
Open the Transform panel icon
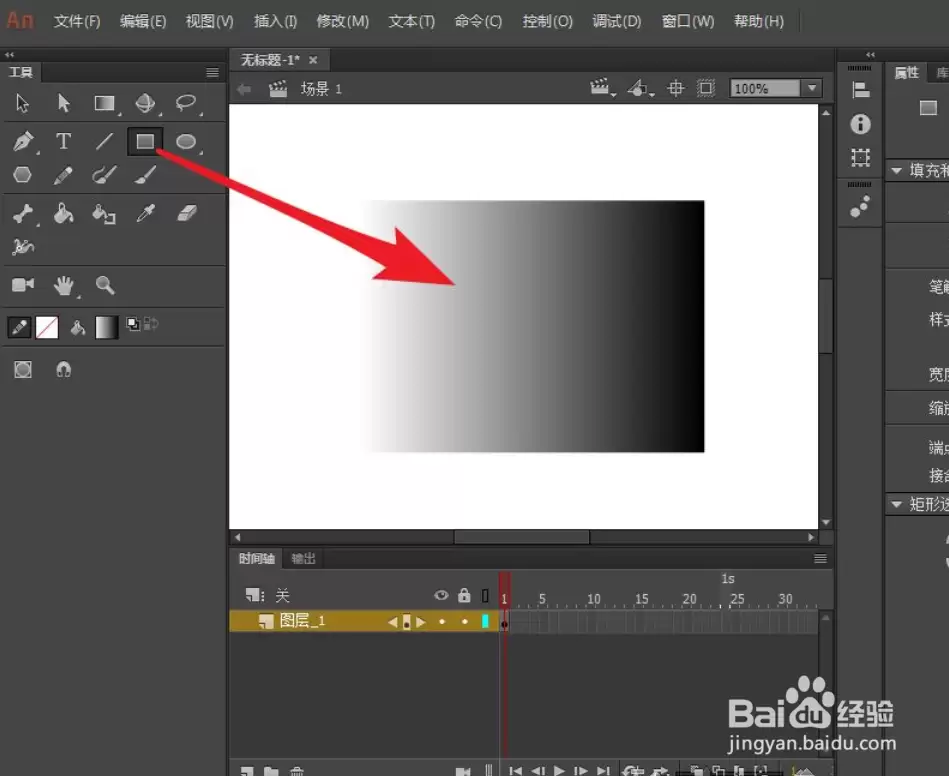click(x=860, y=158)
